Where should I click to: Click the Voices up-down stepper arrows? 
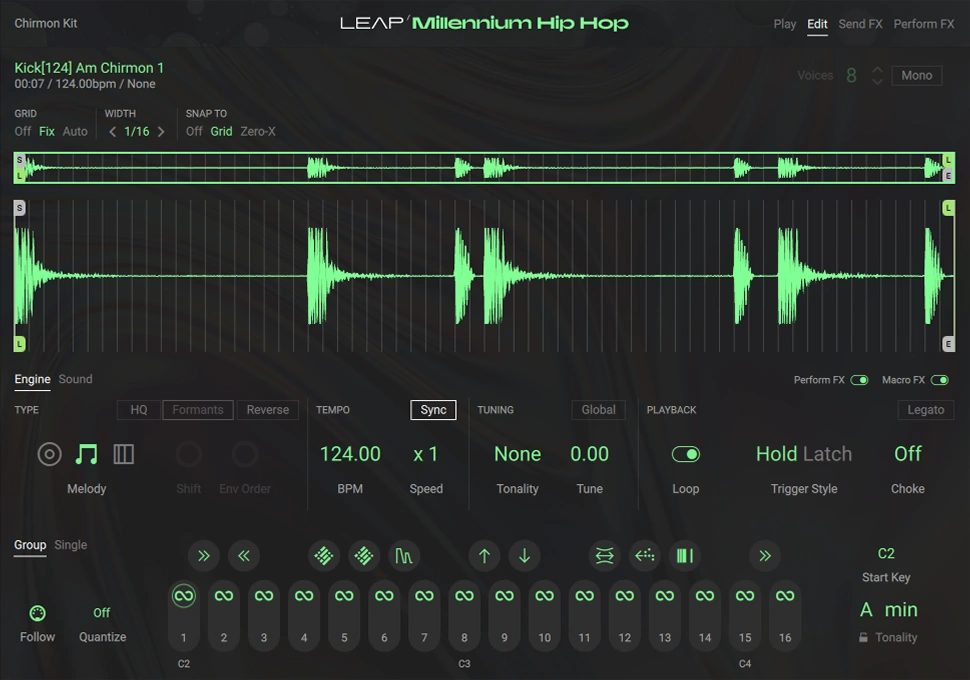point(877,75)
